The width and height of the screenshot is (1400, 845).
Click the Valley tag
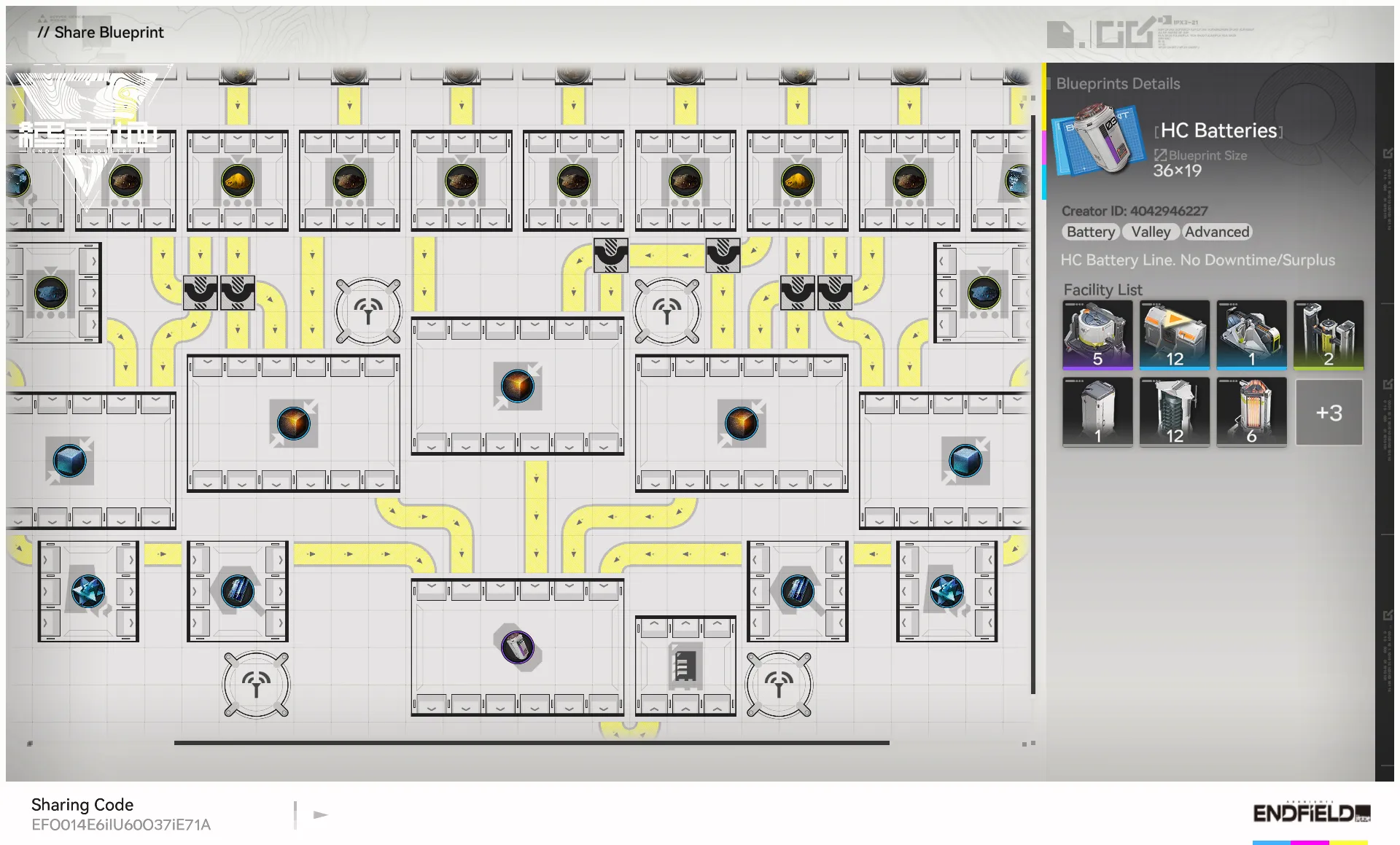(x=1150, y=232)
